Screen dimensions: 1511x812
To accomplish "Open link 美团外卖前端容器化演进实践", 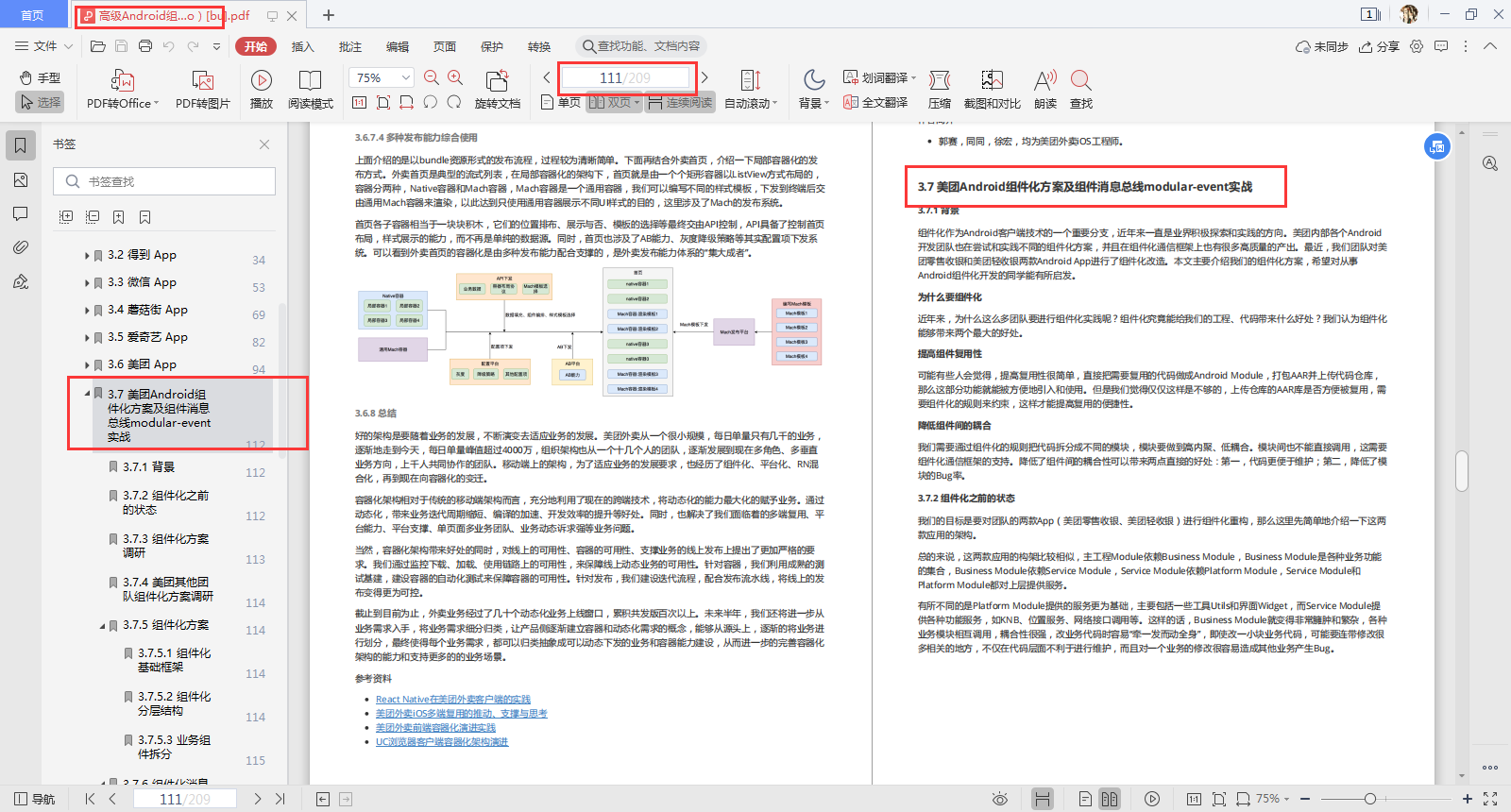I will point(435,728).
